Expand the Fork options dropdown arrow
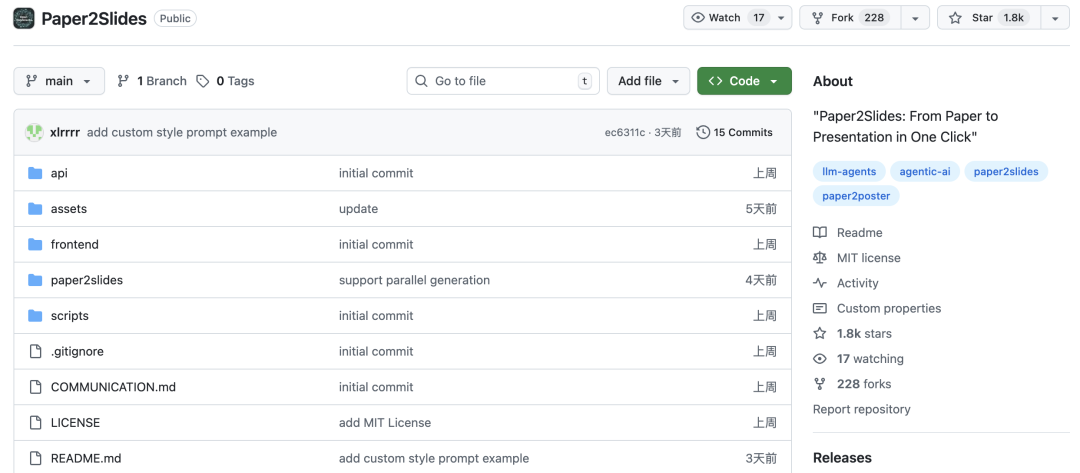Viewport: 1080px width, 473px height. pos(915,18)
